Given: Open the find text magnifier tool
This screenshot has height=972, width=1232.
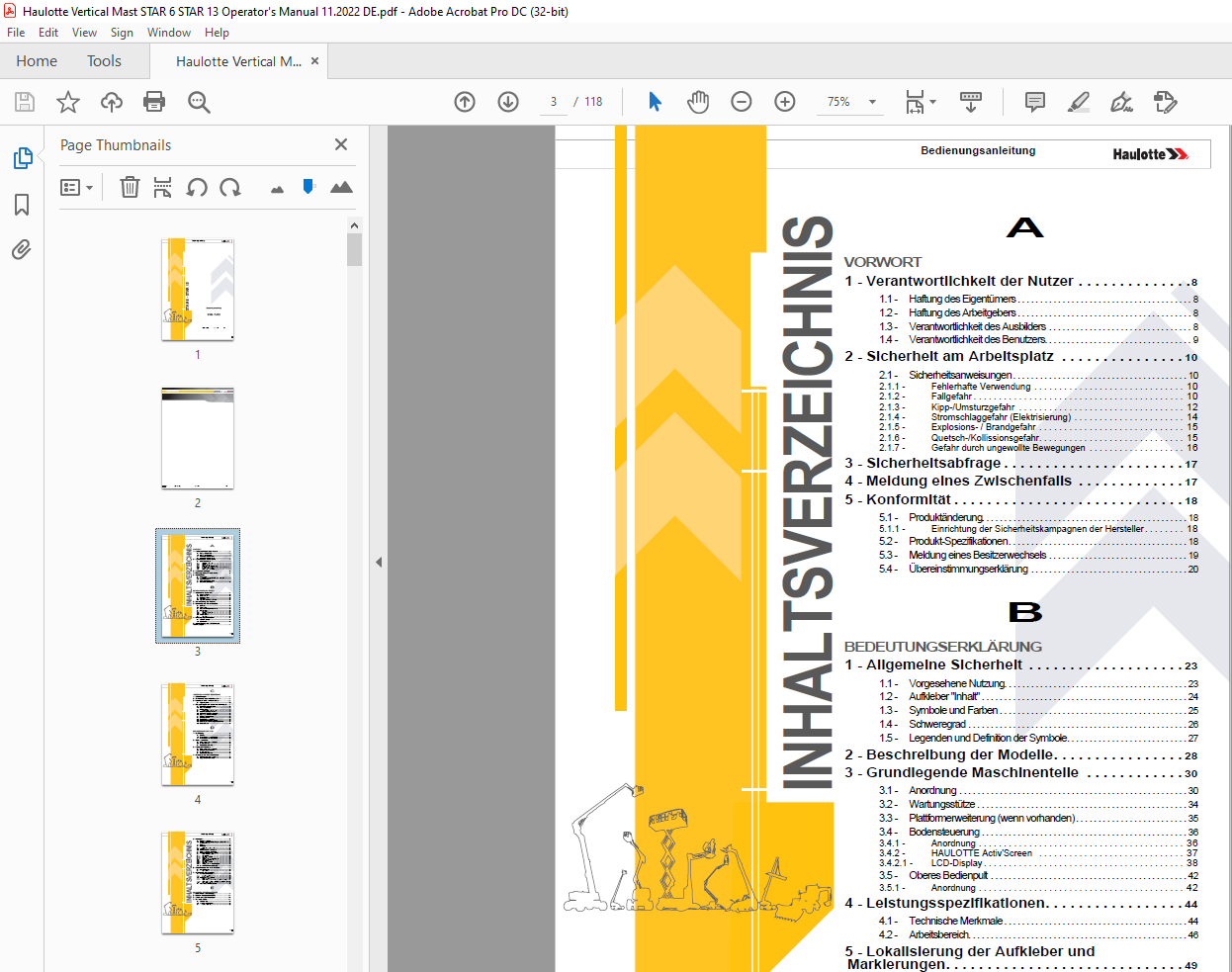Looking at the screenshot, I should coord(199,102).
